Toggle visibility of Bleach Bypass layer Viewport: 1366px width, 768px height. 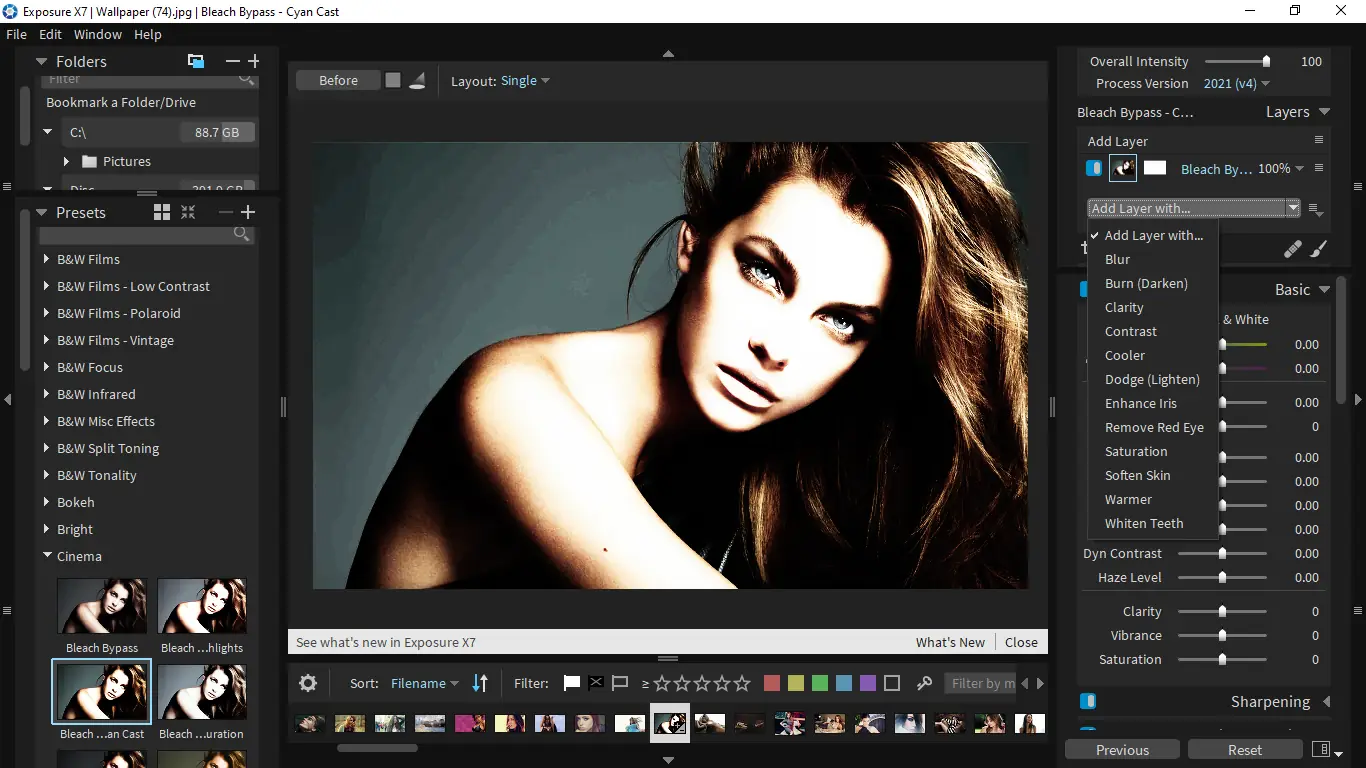[1094, 168]
